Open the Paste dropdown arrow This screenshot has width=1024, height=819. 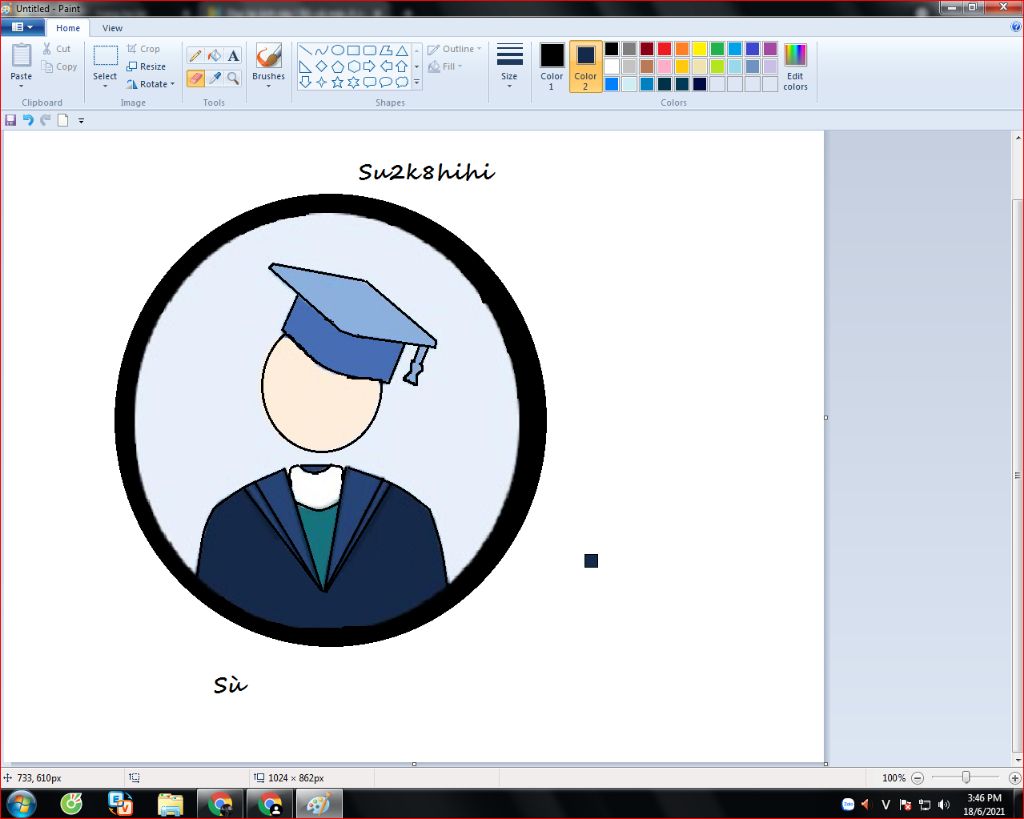click(x=21, y=86)
